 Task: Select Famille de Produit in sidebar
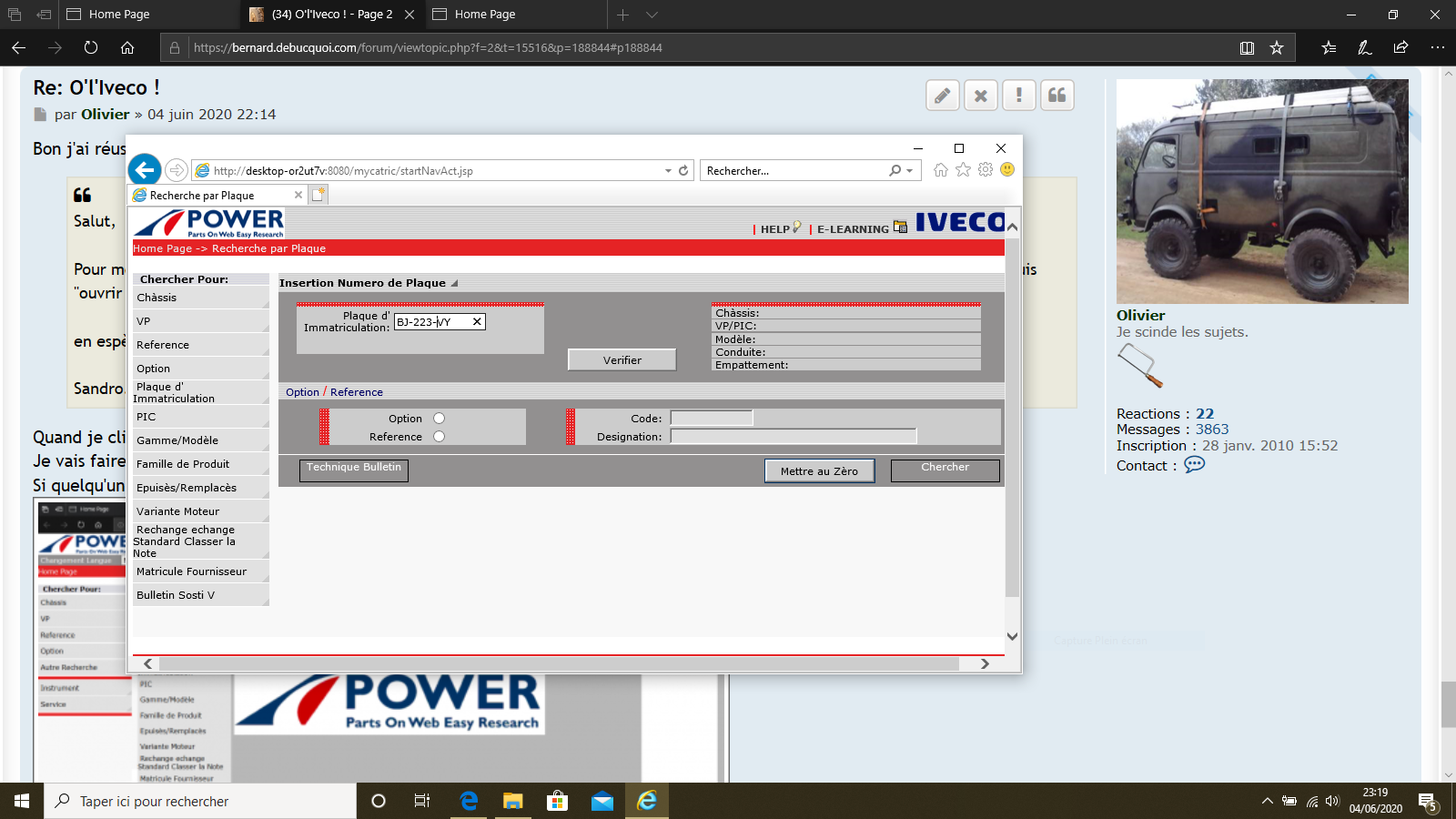[x=183, y=464]
